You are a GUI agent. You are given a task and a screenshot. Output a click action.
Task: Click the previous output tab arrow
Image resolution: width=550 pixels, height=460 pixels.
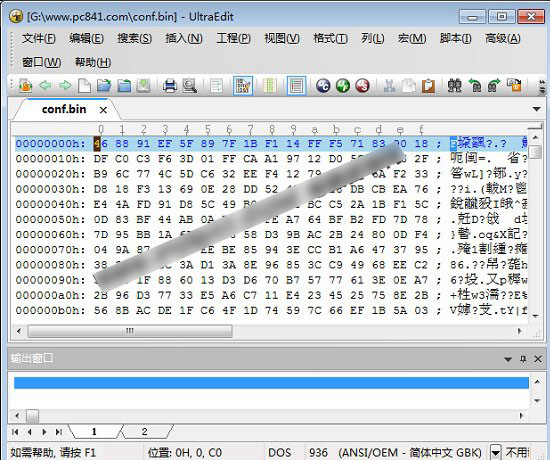[x=29, y=432]
